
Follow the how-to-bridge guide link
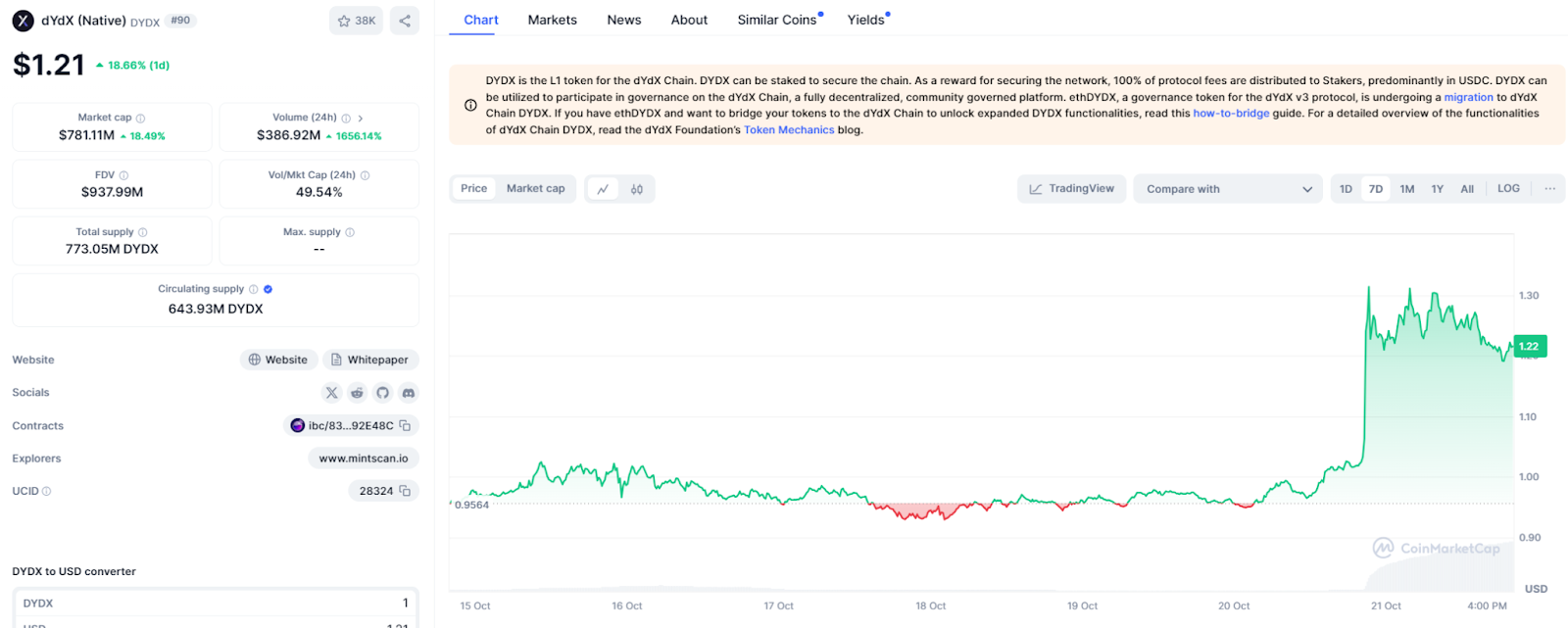1231,114
